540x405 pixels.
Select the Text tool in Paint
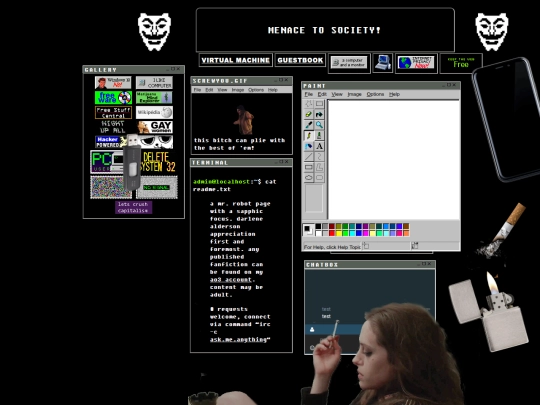[x=319, y=146]
